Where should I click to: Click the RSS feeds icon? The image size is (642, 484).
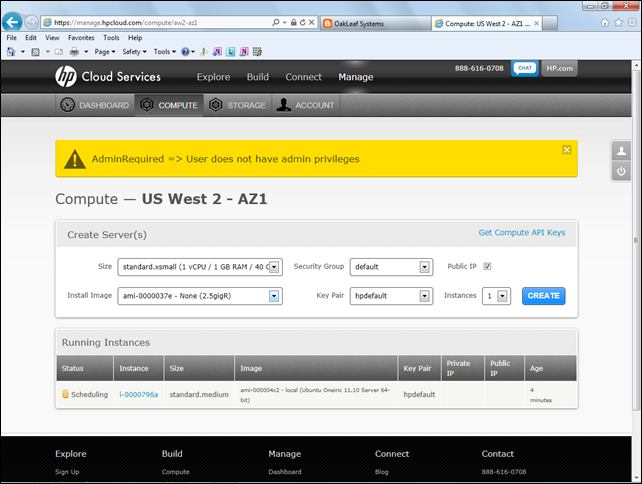(x=36, y=52)
